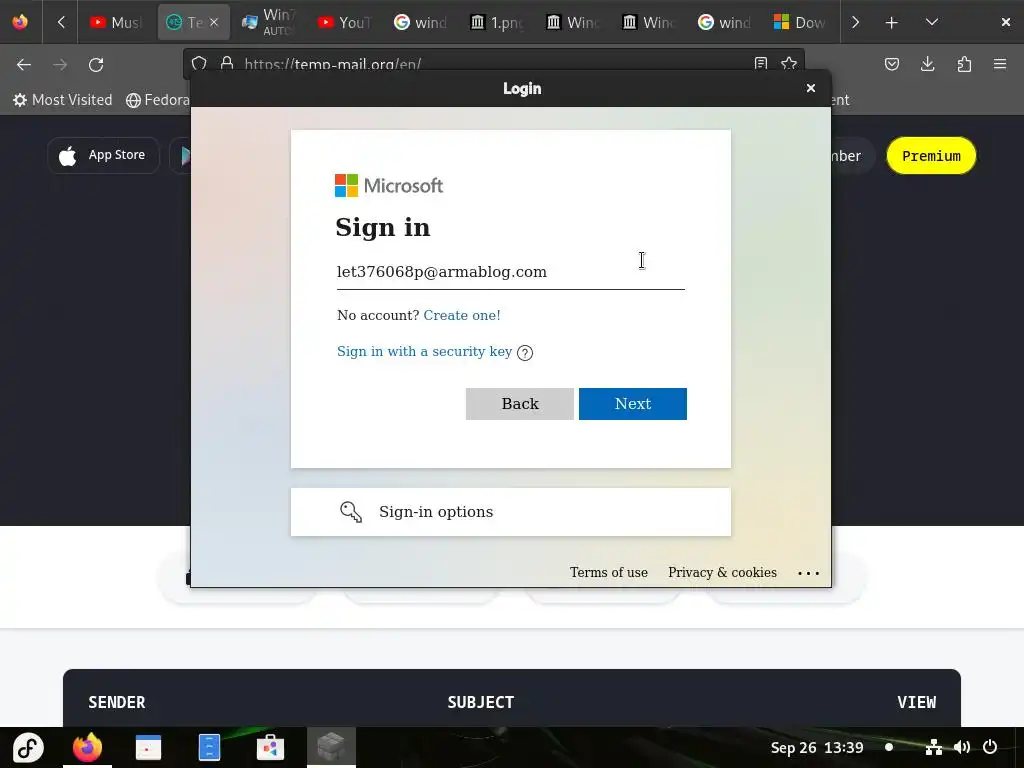Click the tracking protection shield icon
The width and height of the screenshot is (1024, 768).
[x=199, y=63]
